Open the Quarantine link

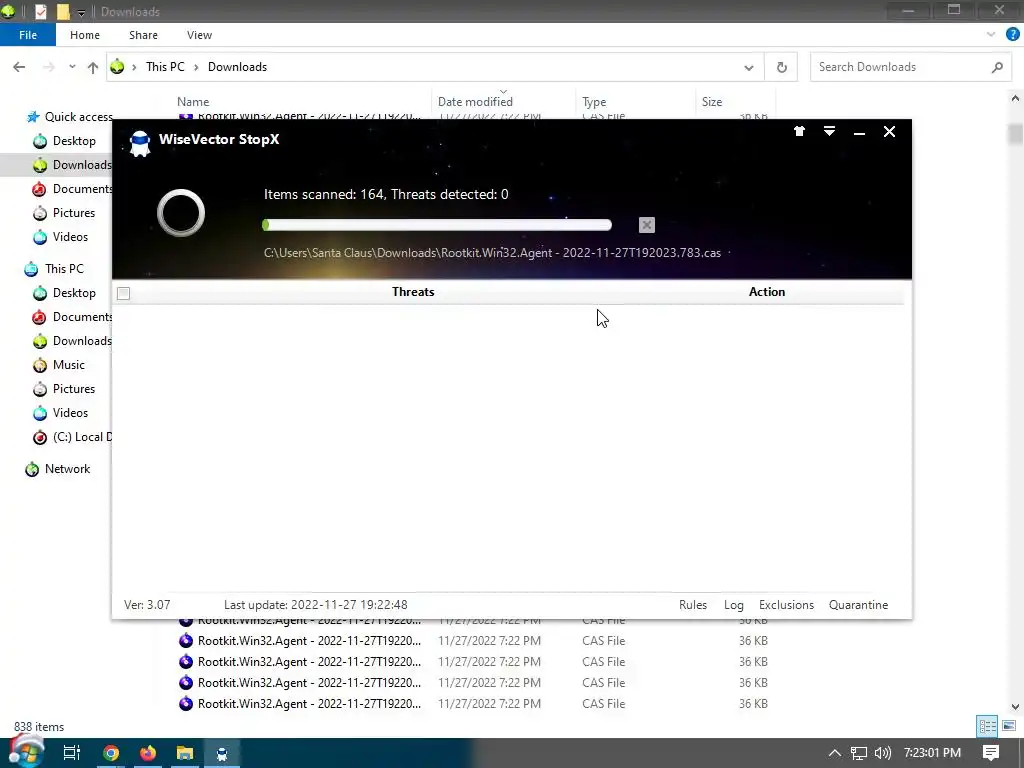pos(858,605)
